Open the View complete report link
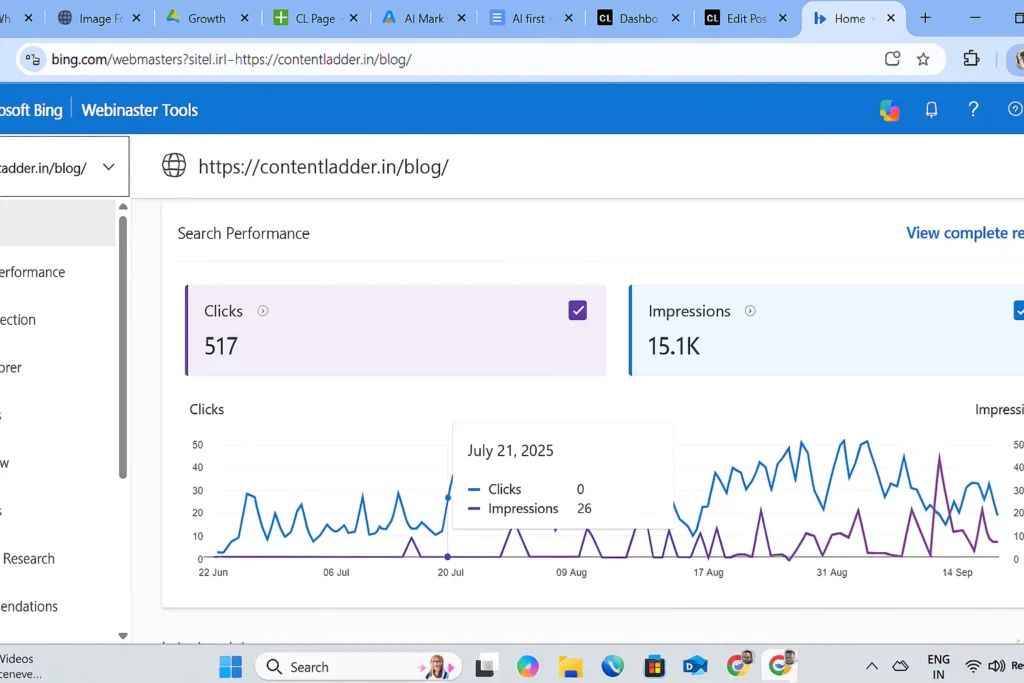1024x683 pixels. click(964, 233)
